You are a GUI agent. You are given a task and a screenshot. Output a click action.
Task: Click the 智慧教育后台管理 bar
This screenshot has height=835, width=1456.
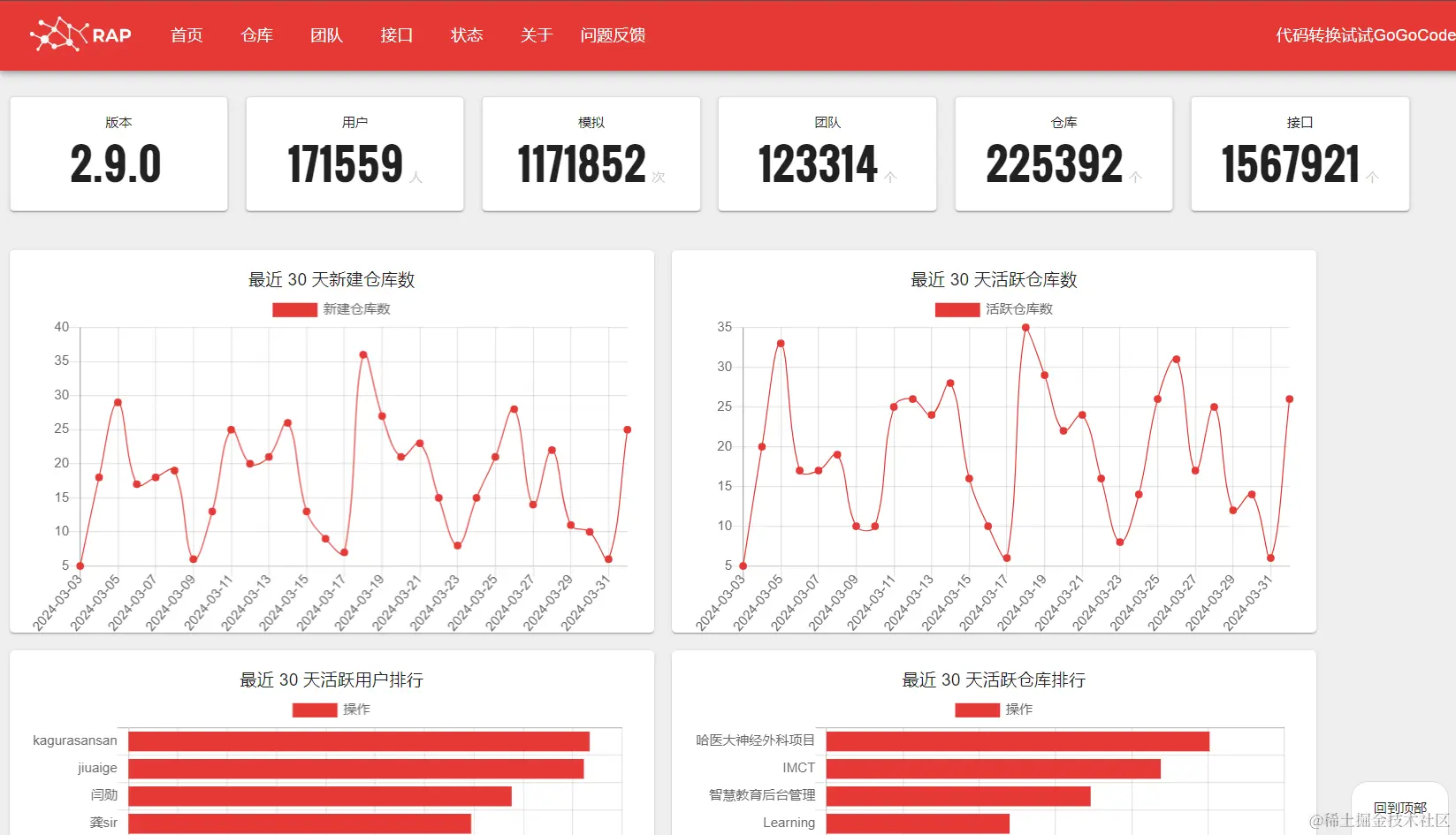pyautogui.click(x=958, y=796)
